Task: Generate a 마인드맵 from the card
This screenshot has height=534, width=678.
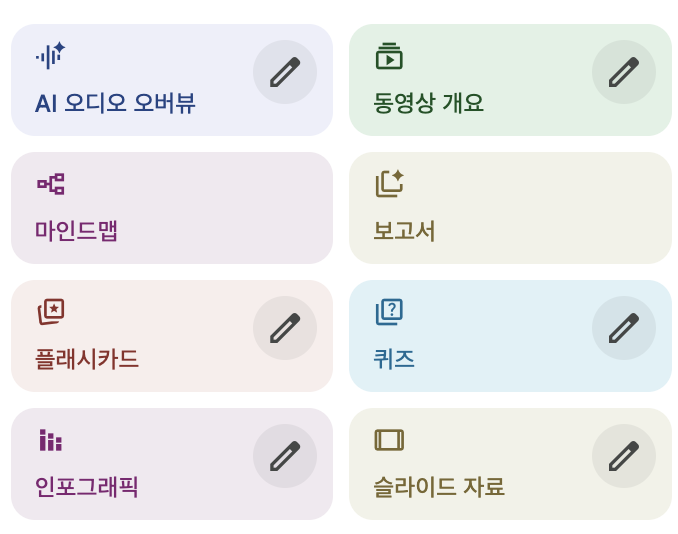Action: click(x=76, y=231)
